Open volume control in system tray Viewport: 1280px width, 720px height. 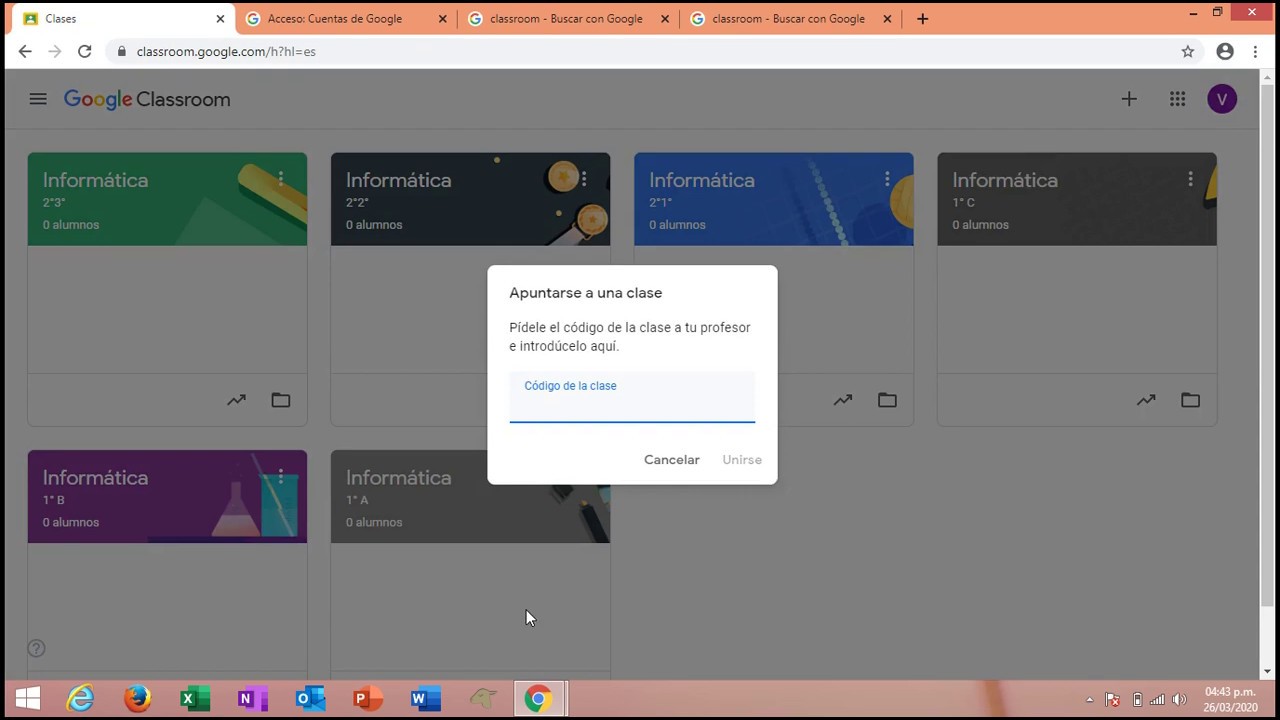point(1179,700)
